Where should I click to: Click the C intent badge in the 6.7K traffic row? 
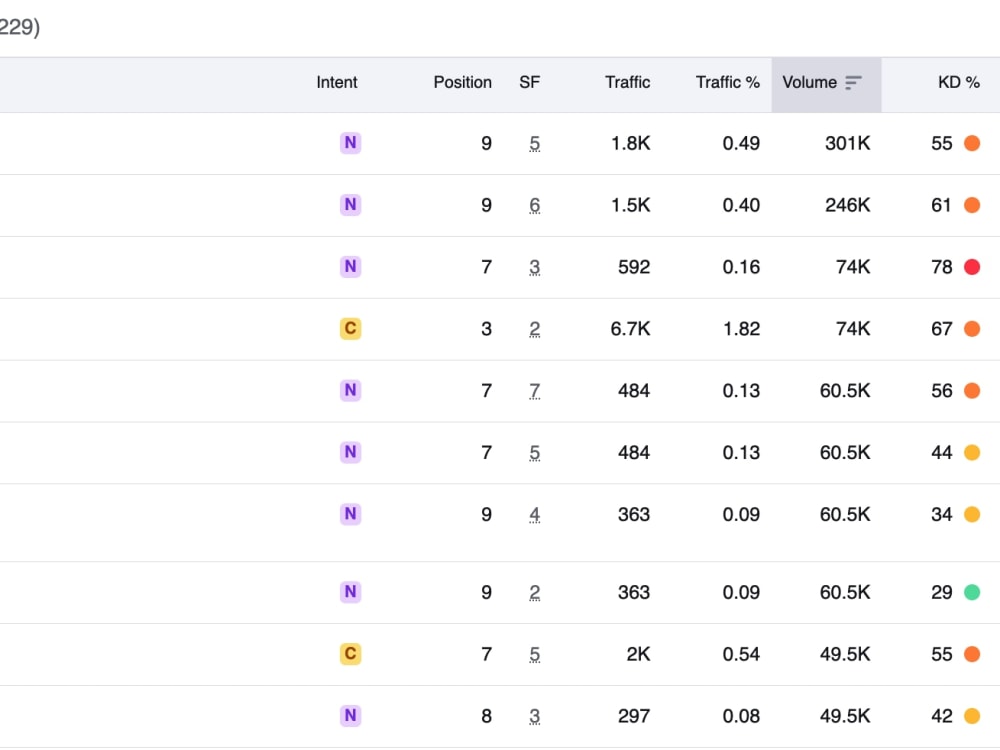coord(350,328)
